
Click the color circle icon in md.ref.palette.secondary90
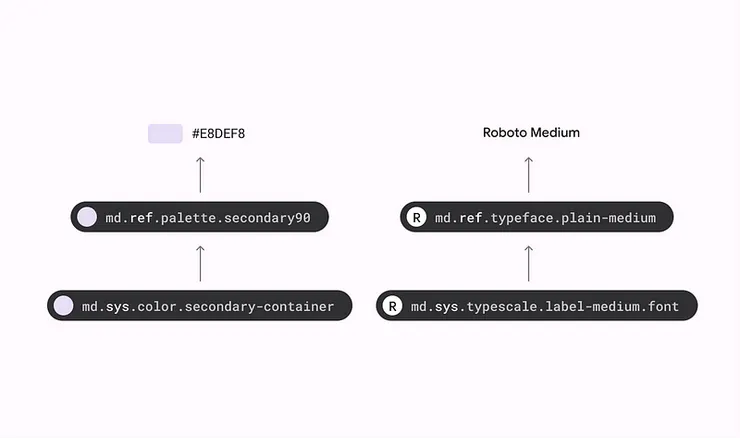87,217
